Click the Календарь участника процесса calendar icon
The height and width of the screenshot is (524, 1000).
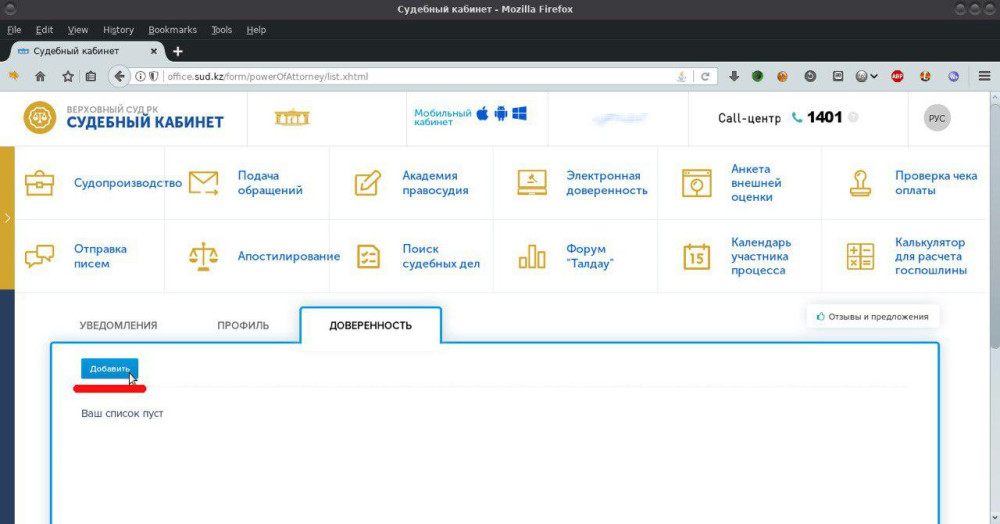coord(696,256)
